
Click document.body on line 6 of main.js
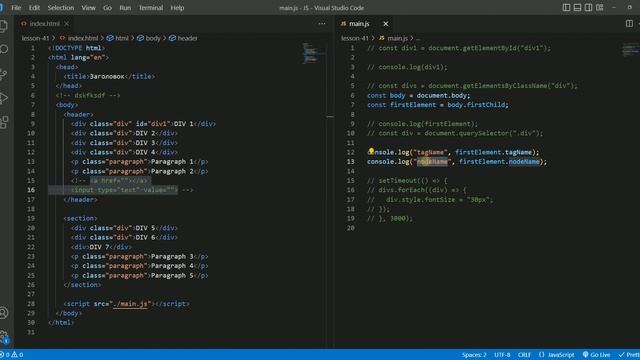click(443, 96)
